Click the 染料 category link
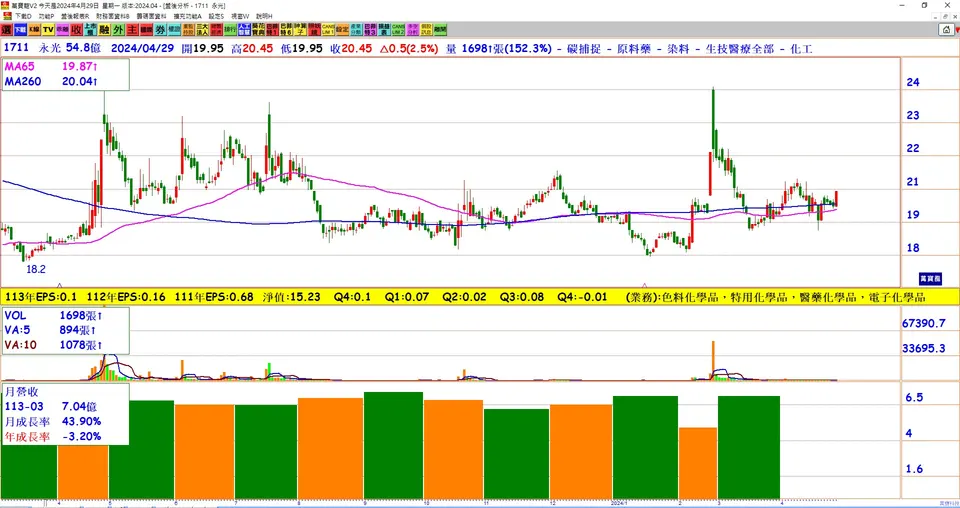This screenshot has width=960, height=508. 678,48
